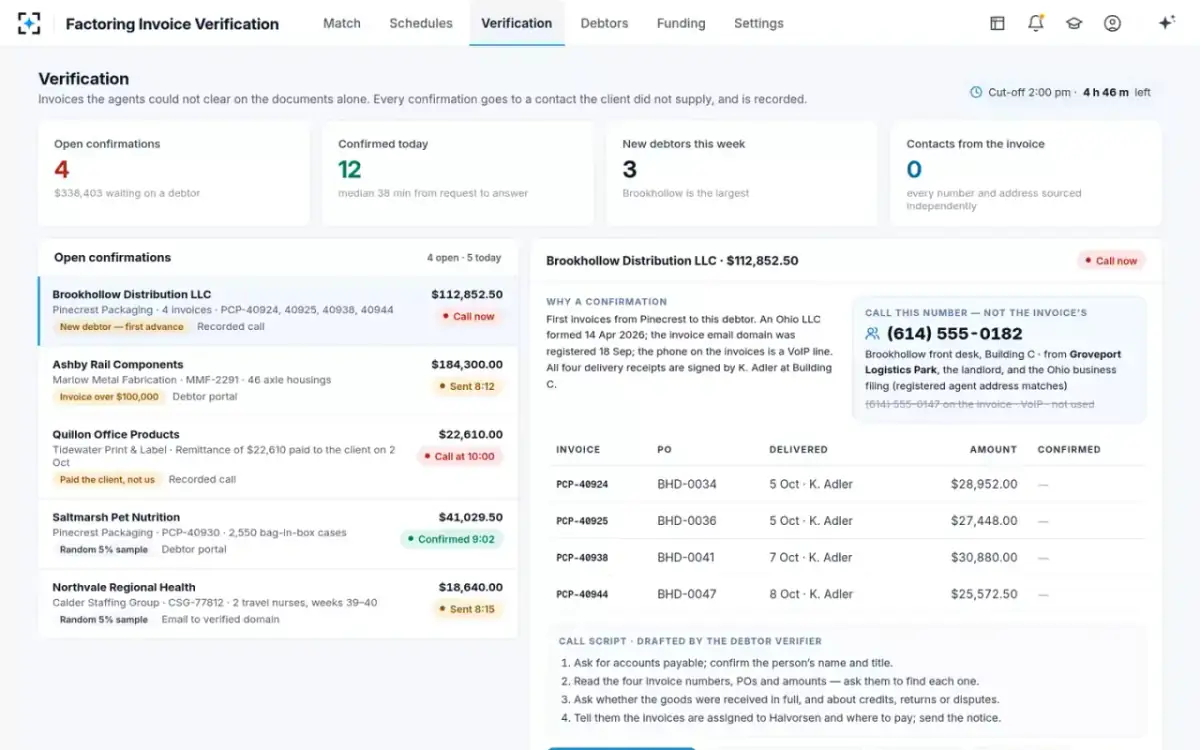Click the Open confirmations stat card
The image size is (1200, 750).
tap(174, 174)
